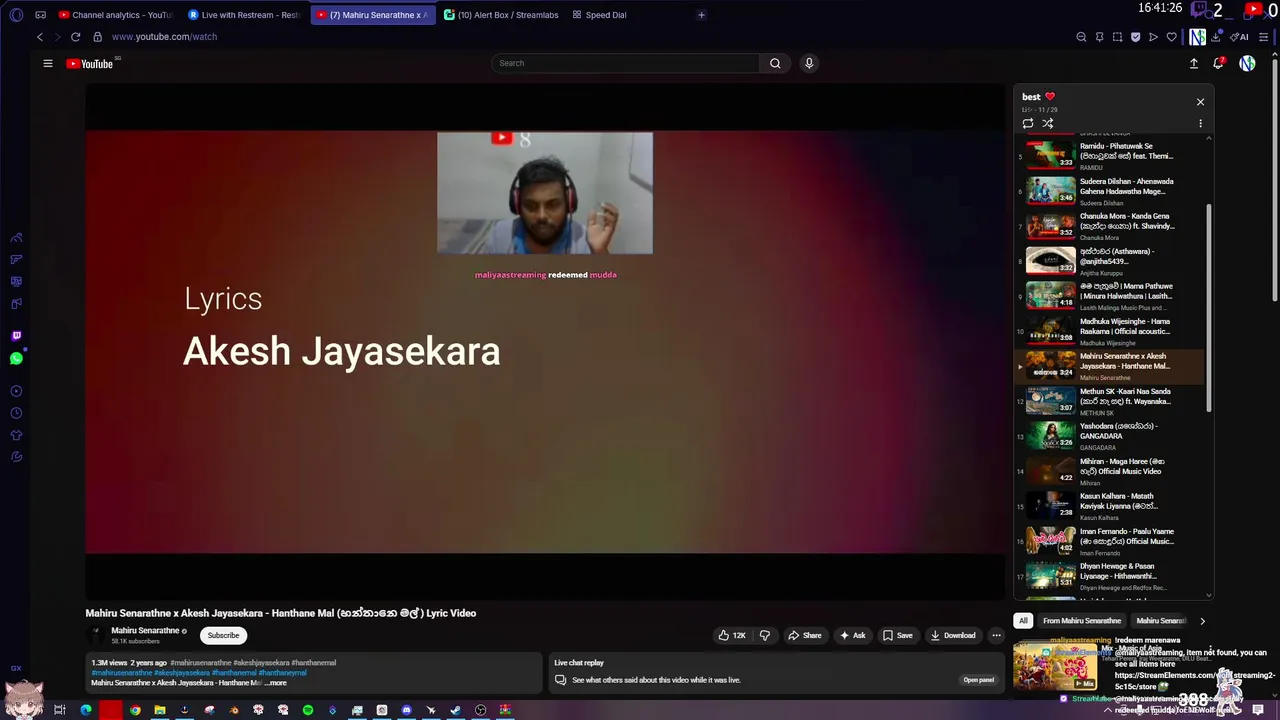The width and height of the screenshot is (1280, 720).
Task: Switch to Alert Box / Streamlabs tab
Action: pyautogui.click(x=500, y=15)
